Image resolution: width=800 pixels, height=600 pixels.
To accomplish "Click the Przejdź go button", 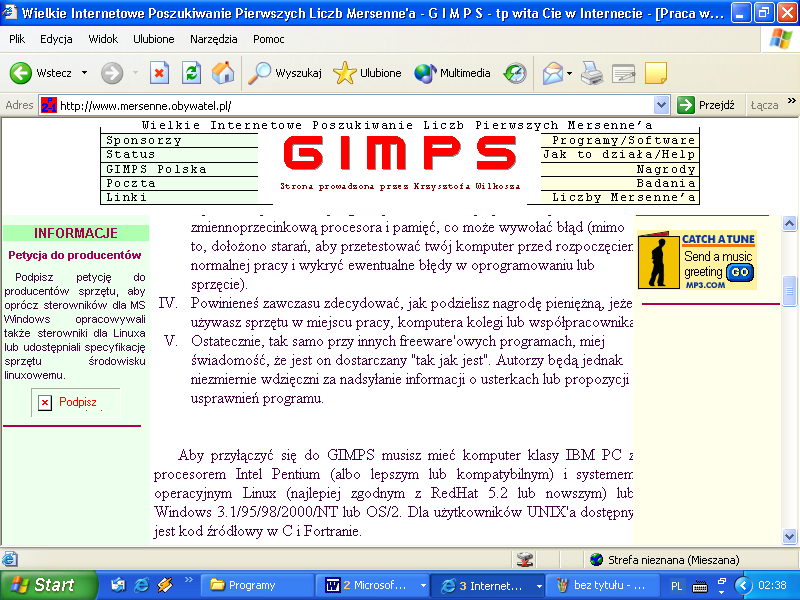I will (x=706, y=105).
